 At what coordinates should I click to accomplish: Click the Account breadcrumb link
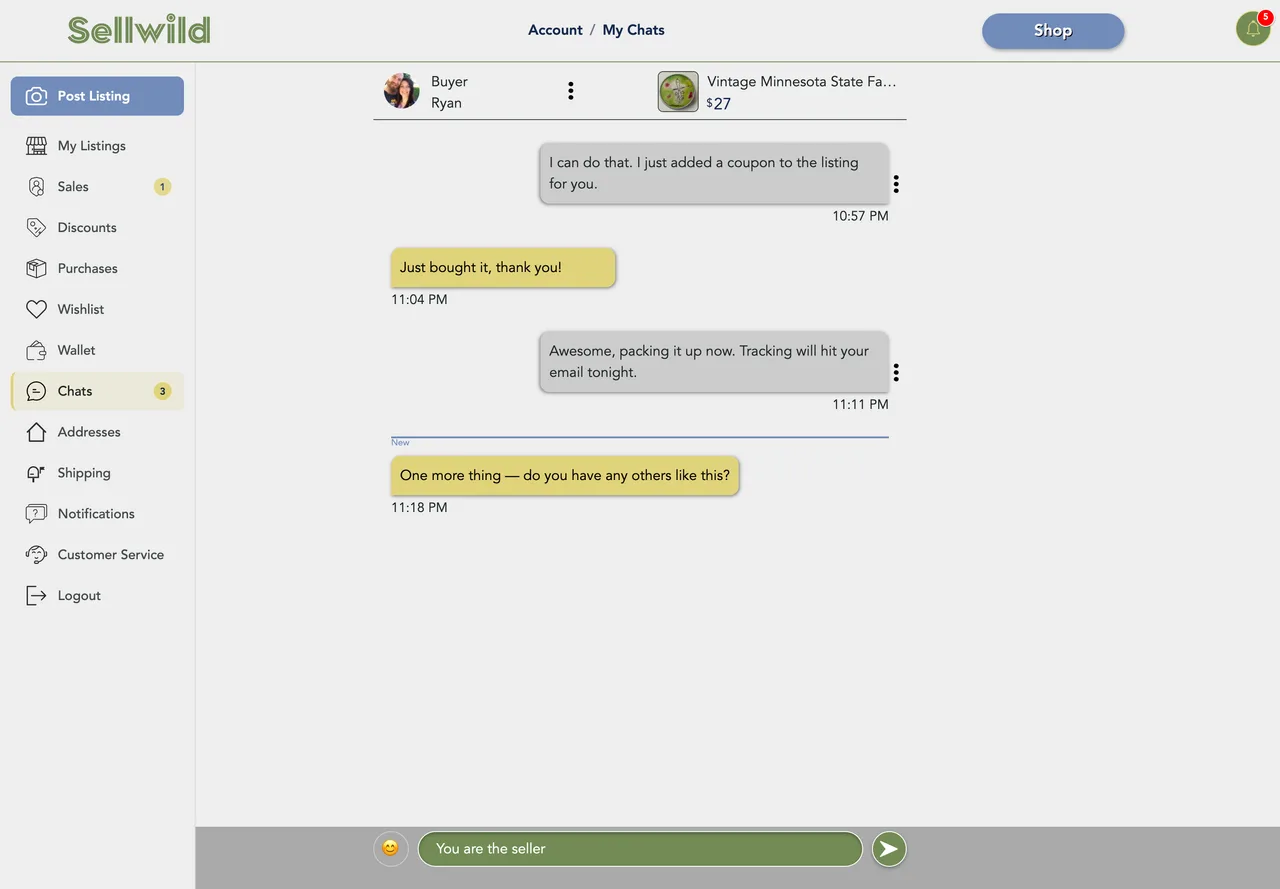555,30
